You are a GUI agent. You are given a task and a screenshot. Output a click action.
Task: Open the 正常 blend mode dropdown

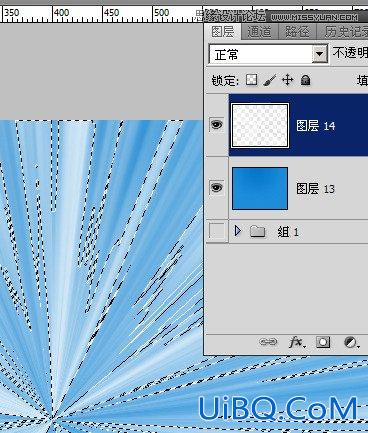point(268,54)
